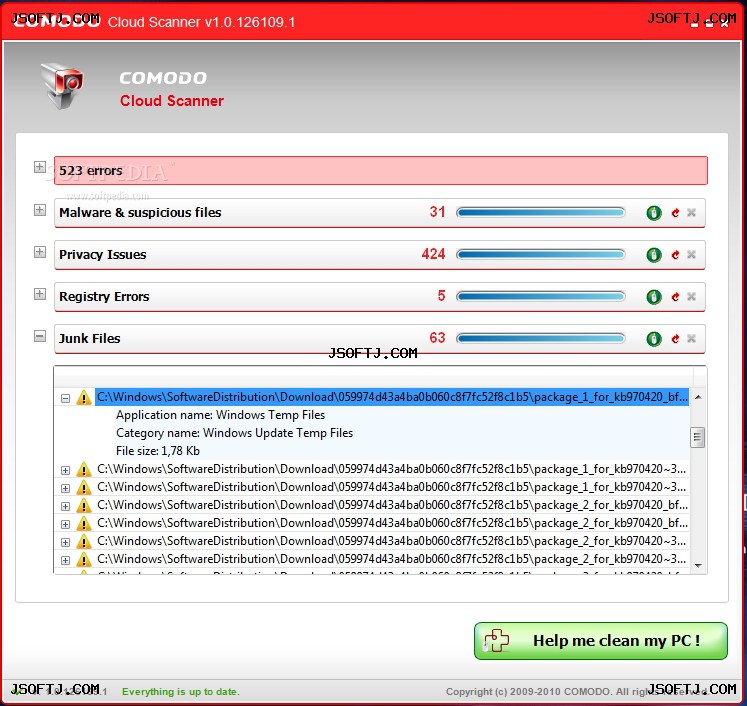This screenshot has height=706, width=747.
Task: Expand Malware & suspicious files section
Action: 40,210
